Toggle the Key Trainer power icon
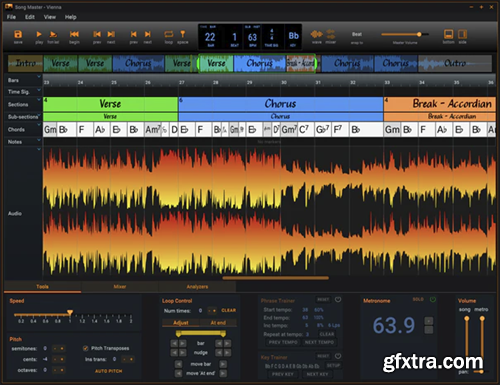This screenshot has width=500, height=385. (338, 356)
